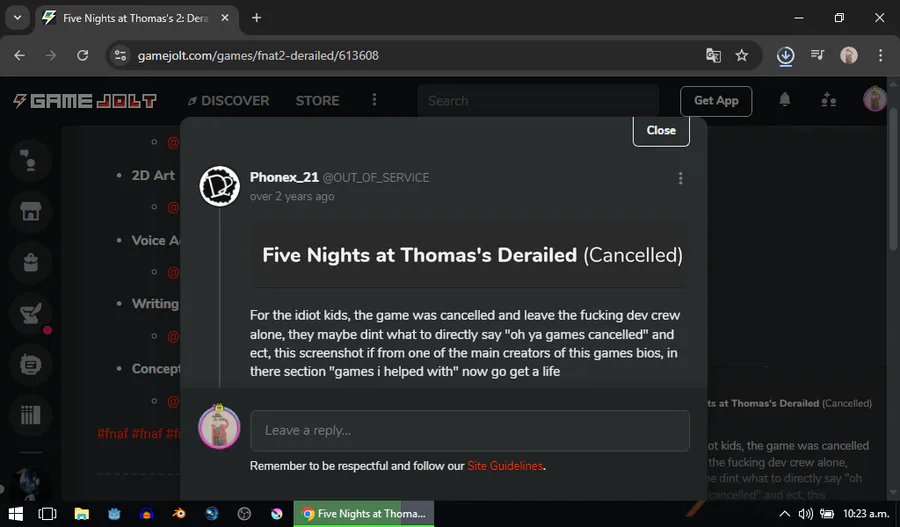The image size is (900, 527).
Task: Open the community avatar in sidebar
Action: tap(30, 484)
